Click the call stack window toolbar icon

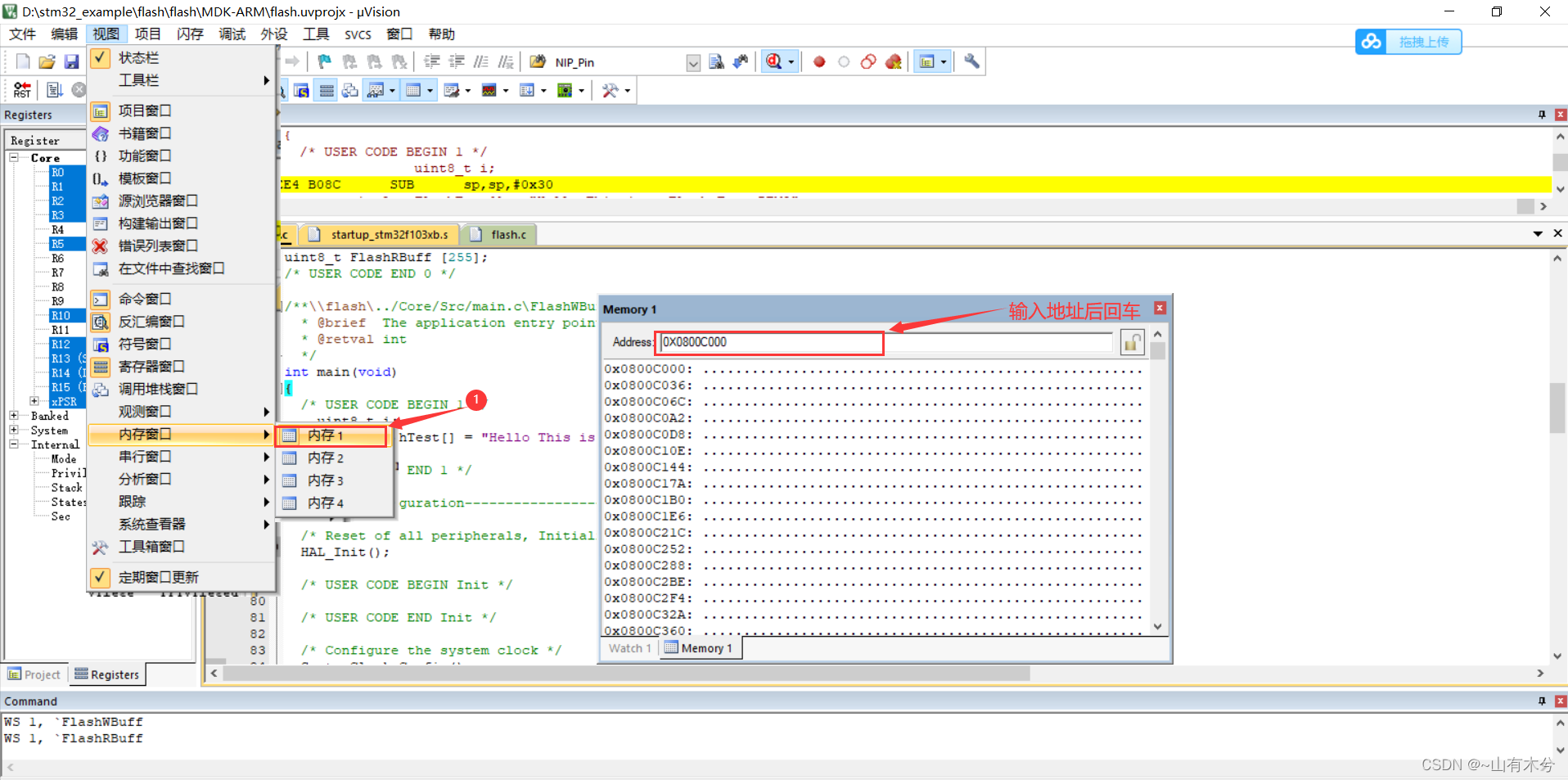350,90
